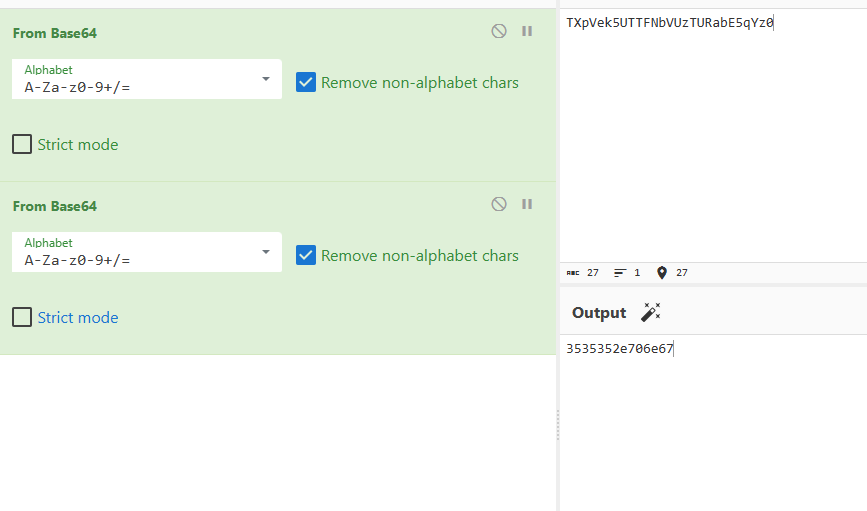Click the second From Base64 operation title
Viewport: 867px width, 511px height.
55,206
